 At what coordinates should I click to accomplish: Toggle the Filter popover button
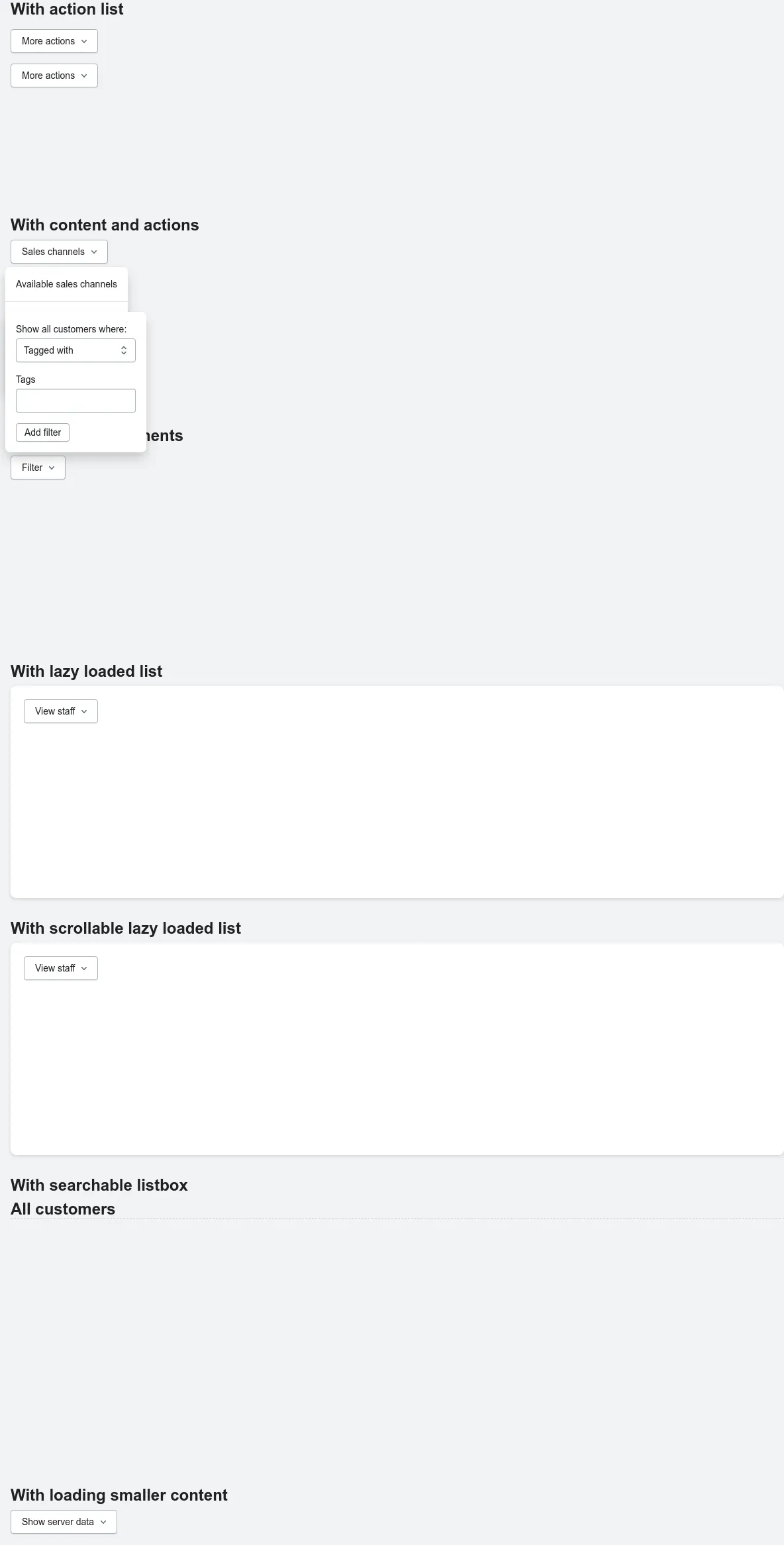38,468
